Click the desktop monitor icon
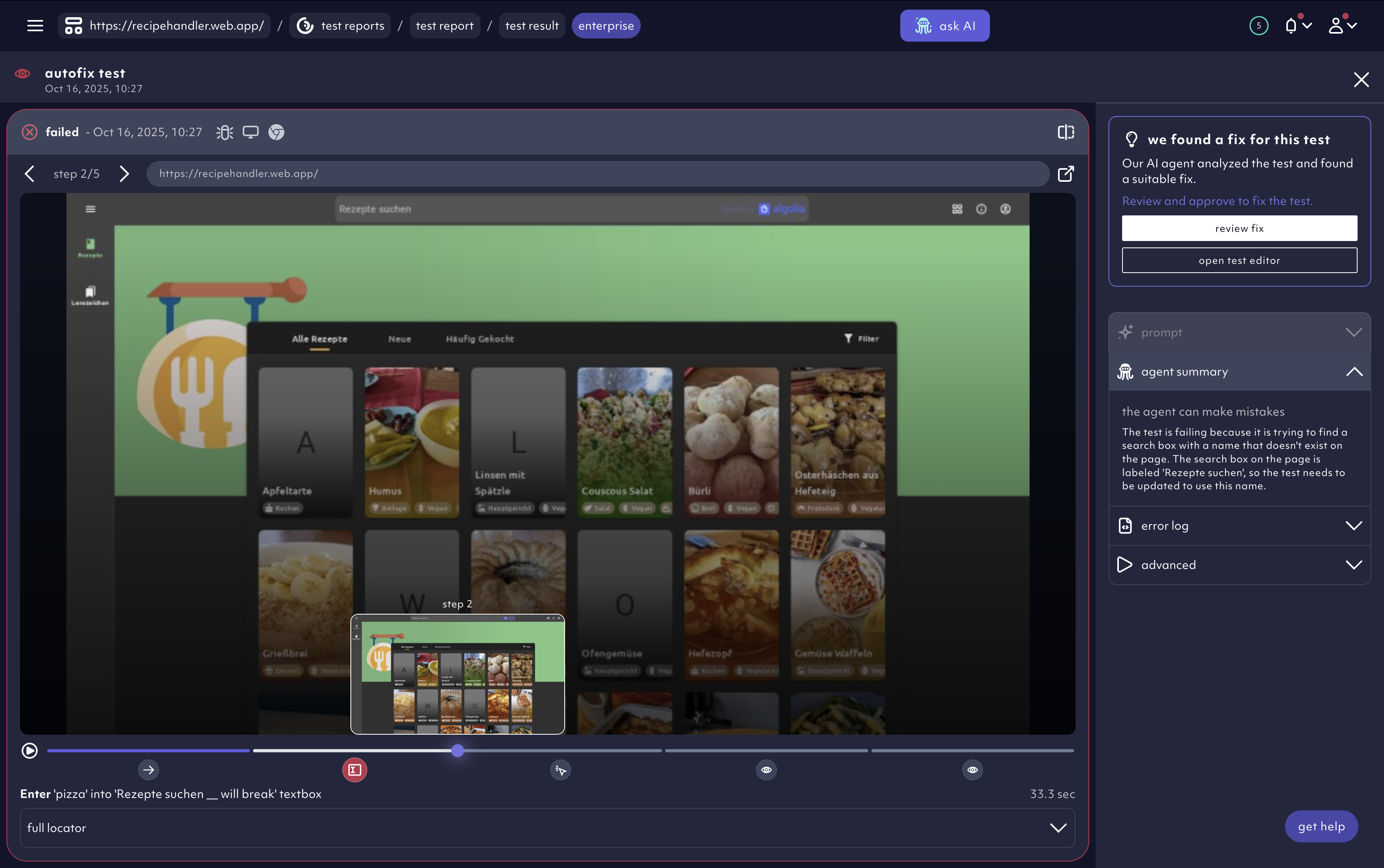Image resolution: width=1384 pixels, height=868 pixels. coord(250,133)
